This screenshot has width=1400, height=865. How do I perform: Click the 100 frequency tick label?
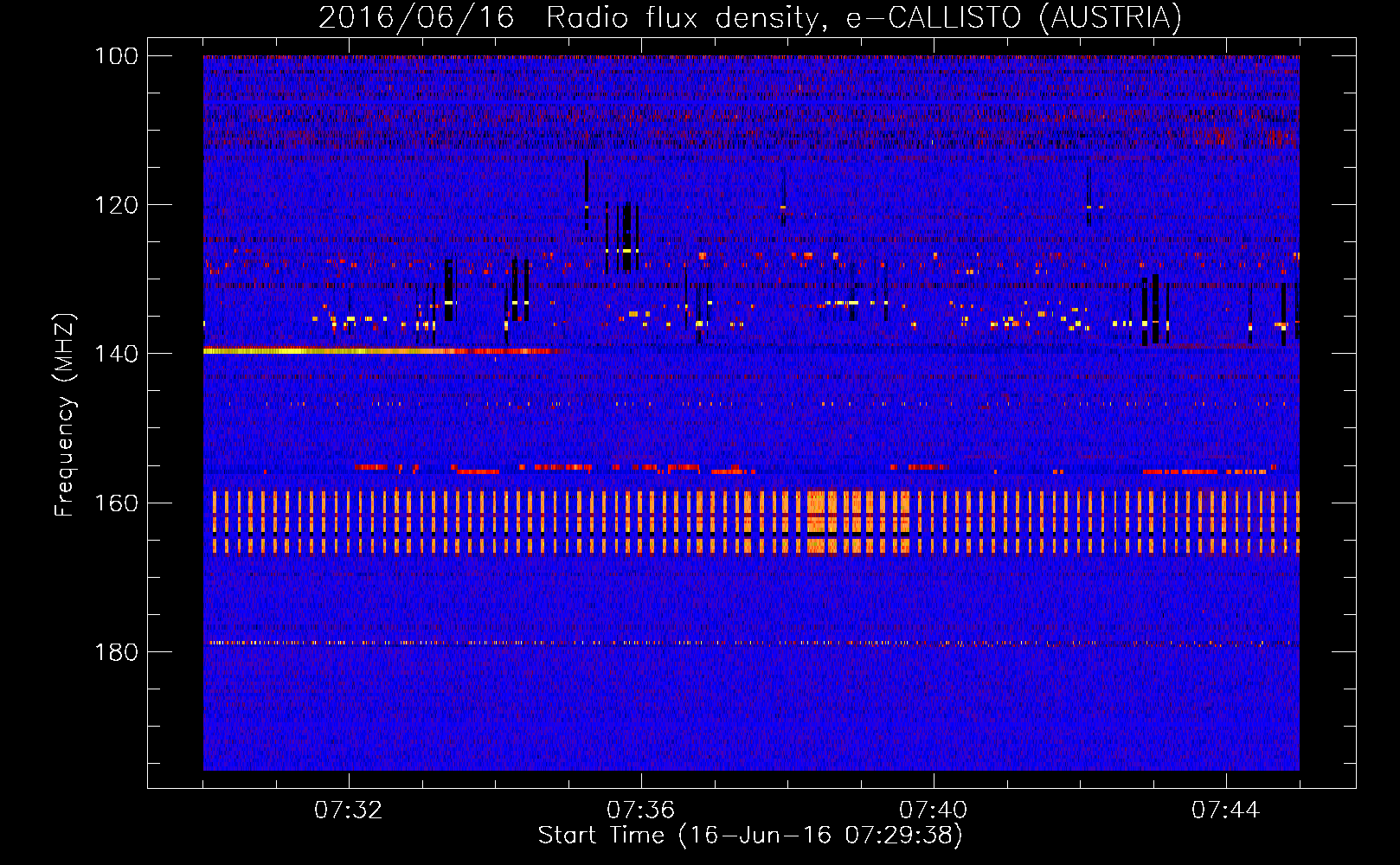coord(117,56)
